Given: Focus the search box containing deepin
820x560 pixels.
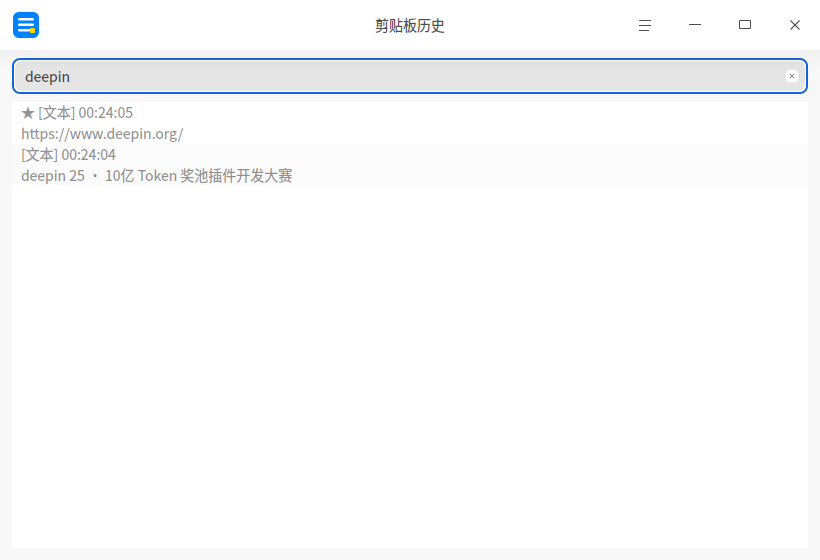Looking at the screenshot, I should pyautogui.click(x=409, y=76).
